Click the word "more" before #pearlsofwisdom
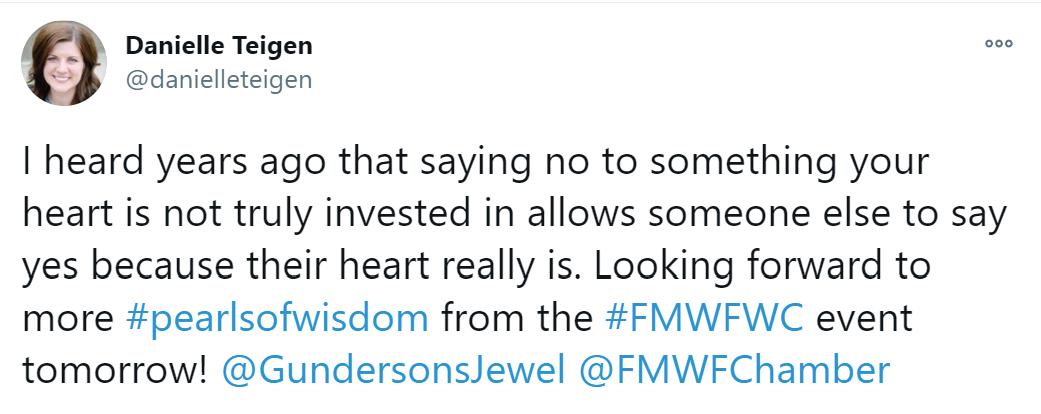 point(68,321)
